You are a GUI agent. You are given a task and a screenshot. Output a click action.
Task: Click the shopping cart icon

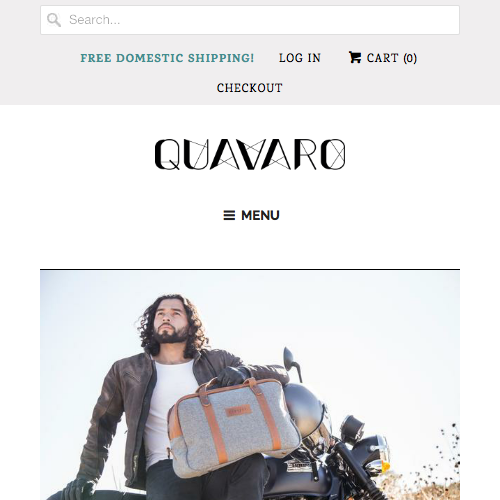point(355,57)
